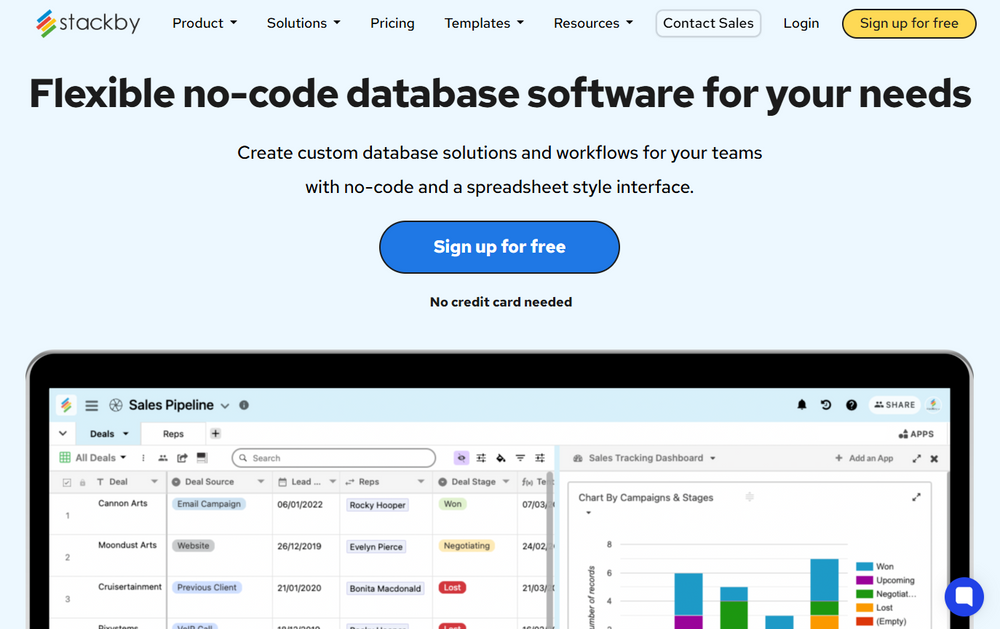Toggle the lock icon in the column header

click(81, 481)
